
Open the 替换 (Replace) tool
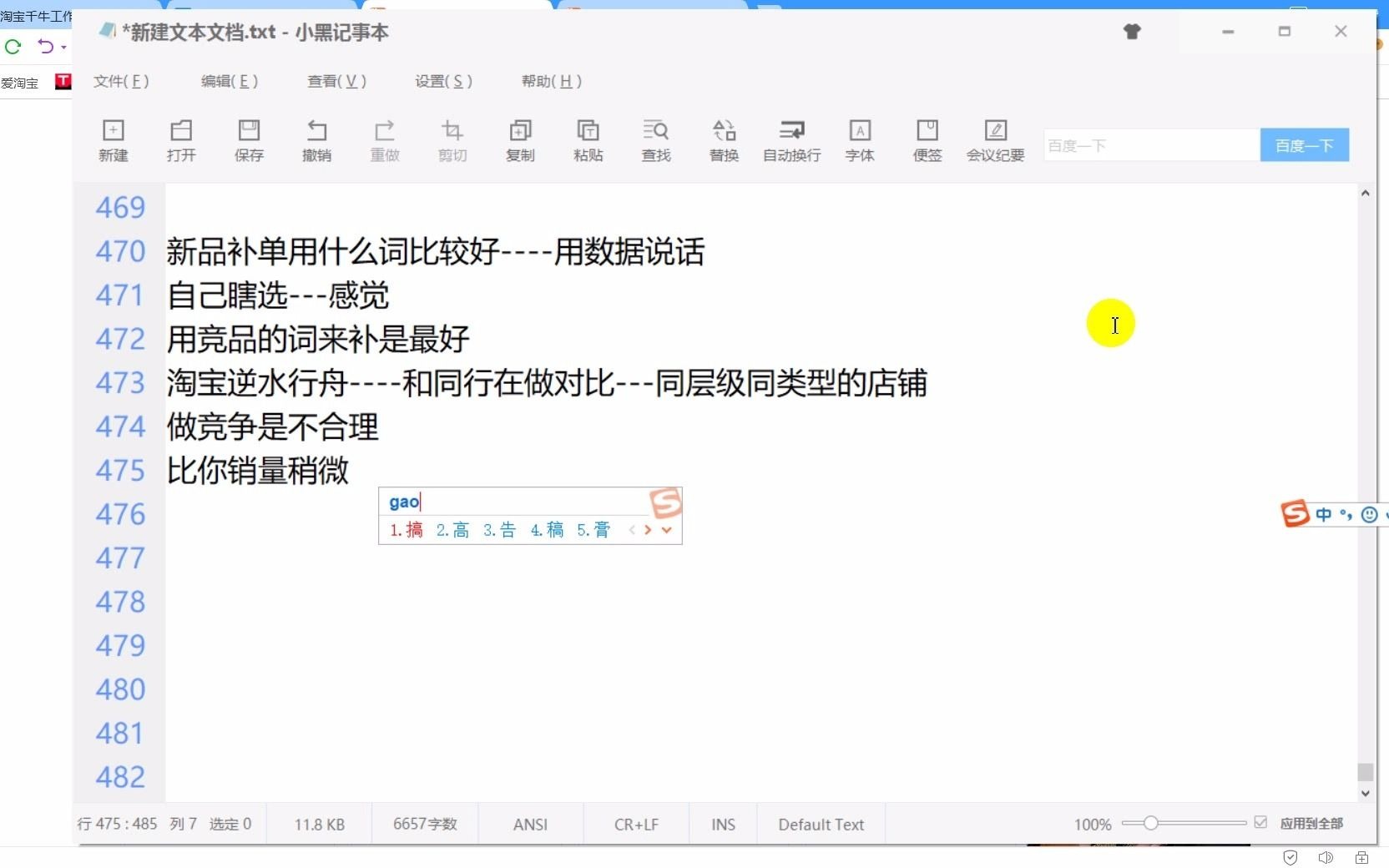pyautogui.click(x=724, y=140)
